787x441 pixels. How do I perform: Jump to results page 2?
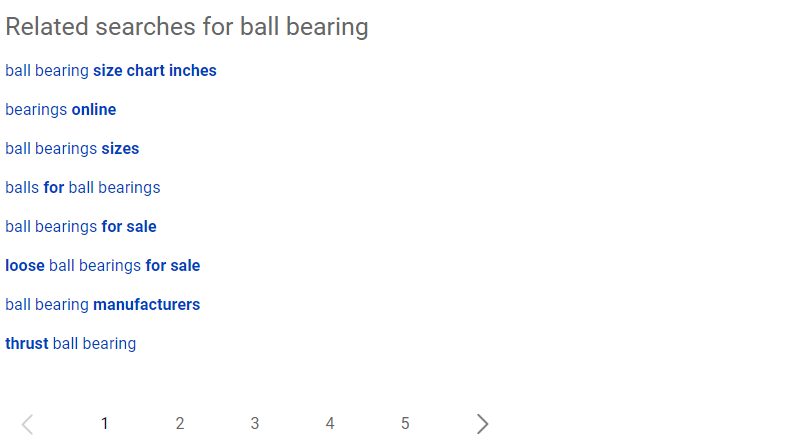point(180,424)
